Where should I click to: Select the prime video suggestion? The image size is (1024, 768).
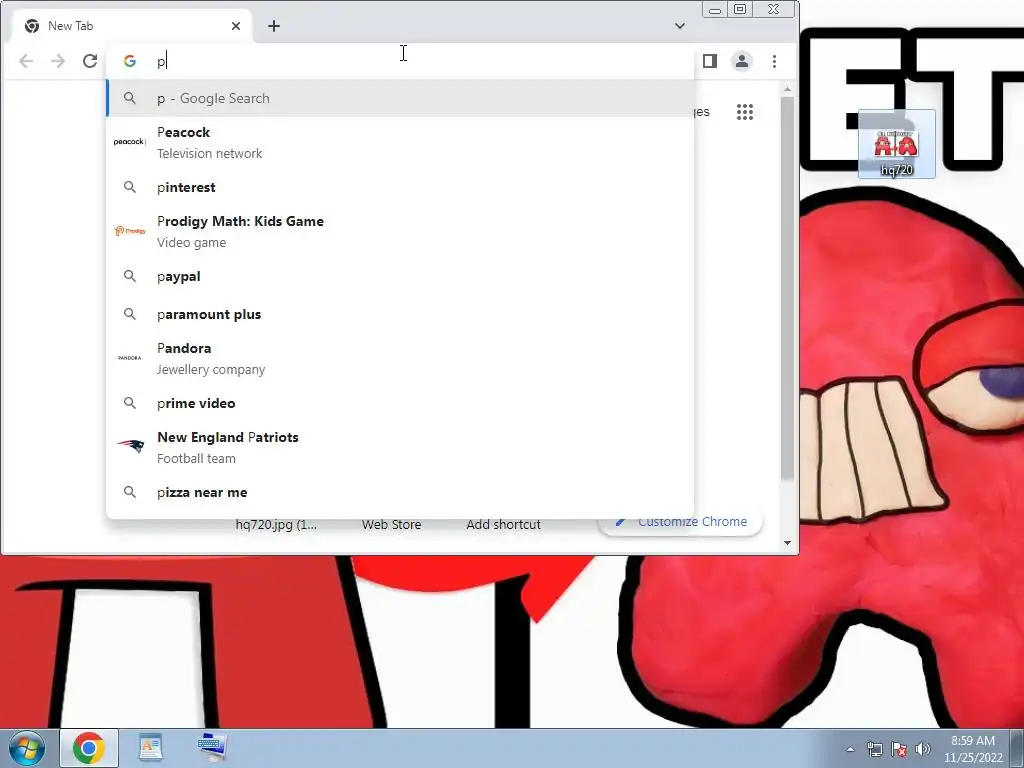(400, 403)
